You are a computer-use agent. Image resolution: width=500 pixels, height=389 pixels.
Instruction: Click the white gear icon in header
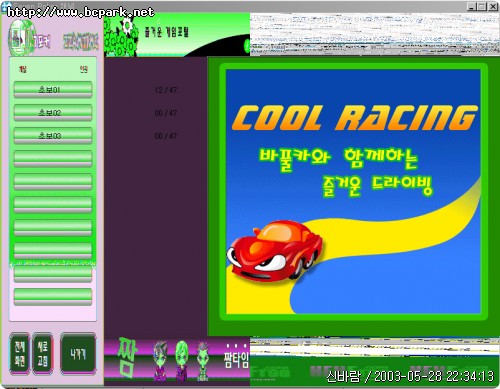[127, 25]
